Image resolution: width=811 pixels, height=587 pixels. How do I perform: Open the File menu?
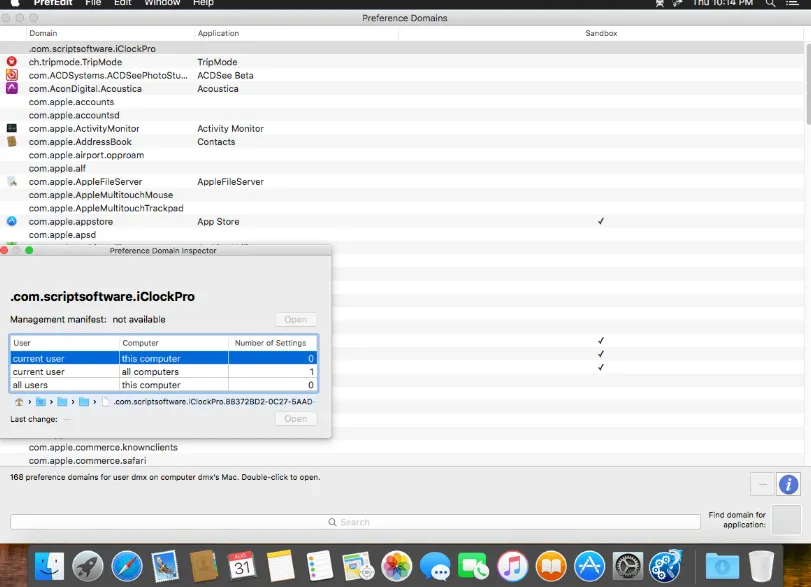click(93, 3)
